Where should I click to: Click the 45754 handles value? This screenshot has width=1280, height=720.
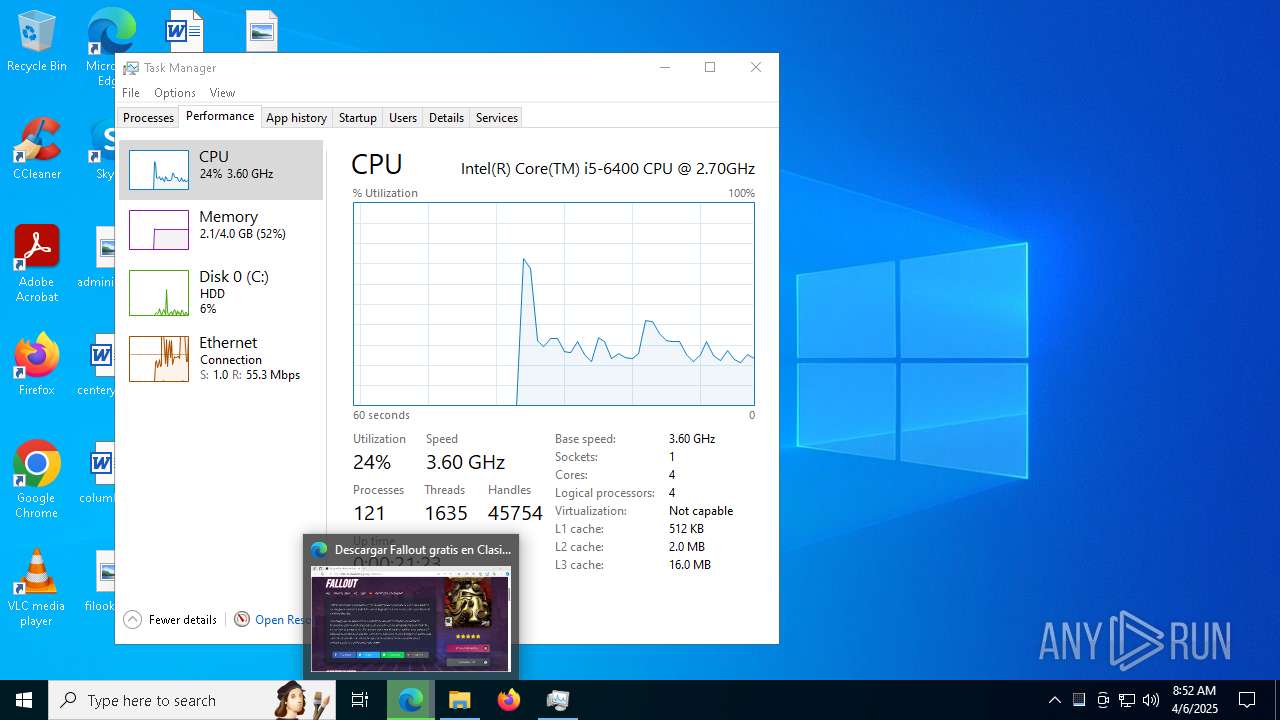click(515, 513)
